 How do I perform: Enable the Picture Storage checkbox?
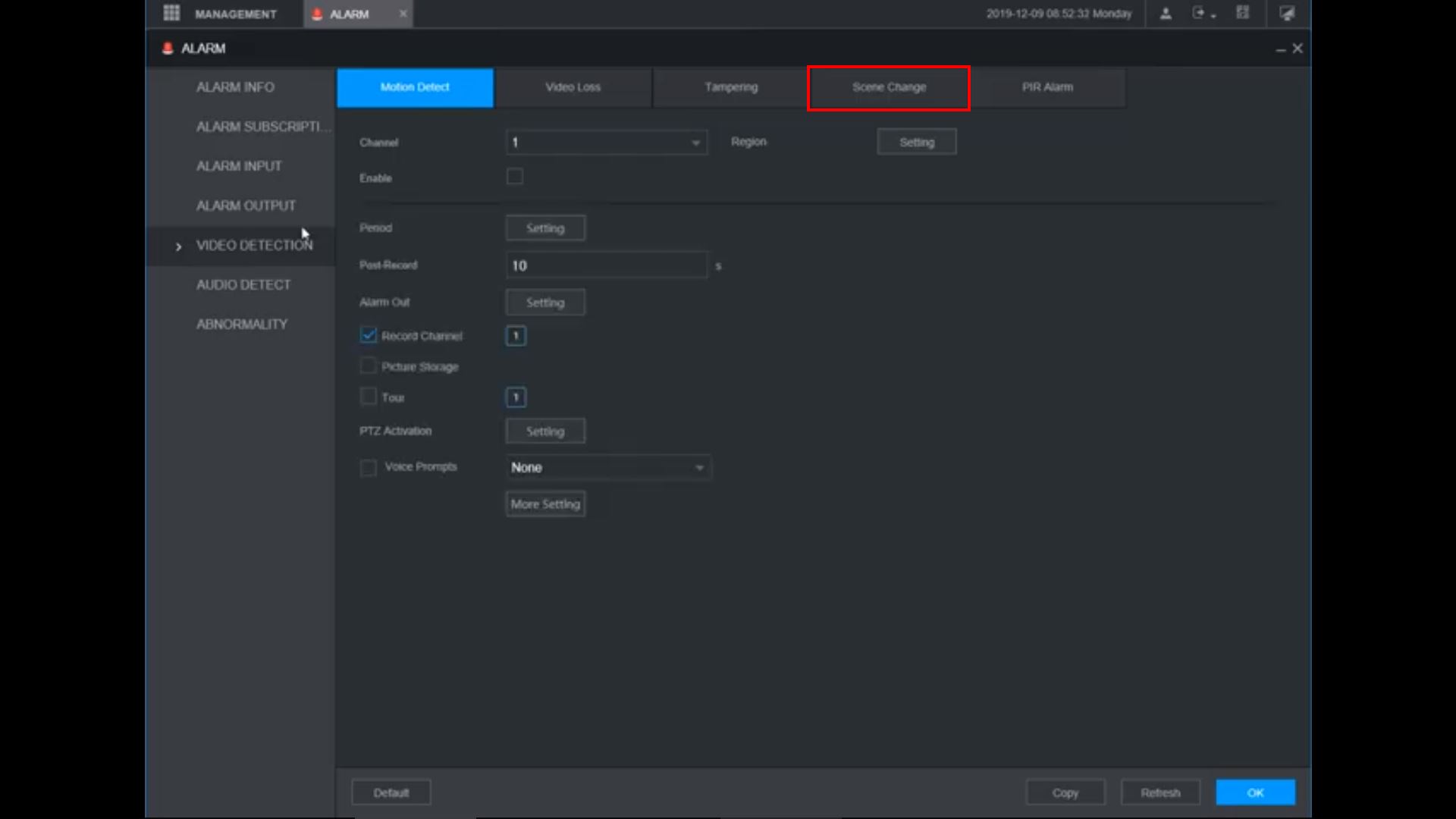tap(369, 366)
